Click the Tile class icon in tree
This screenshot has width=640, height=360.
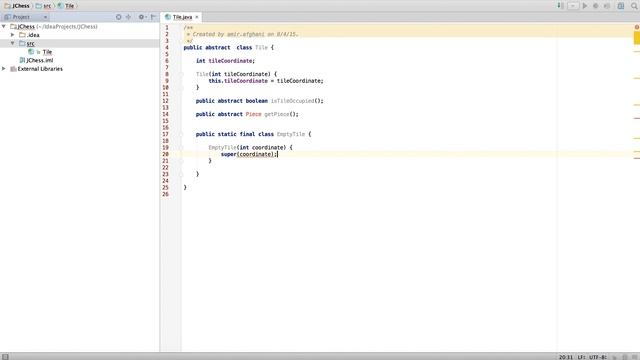pyautogui.click(x=31, y=52)
